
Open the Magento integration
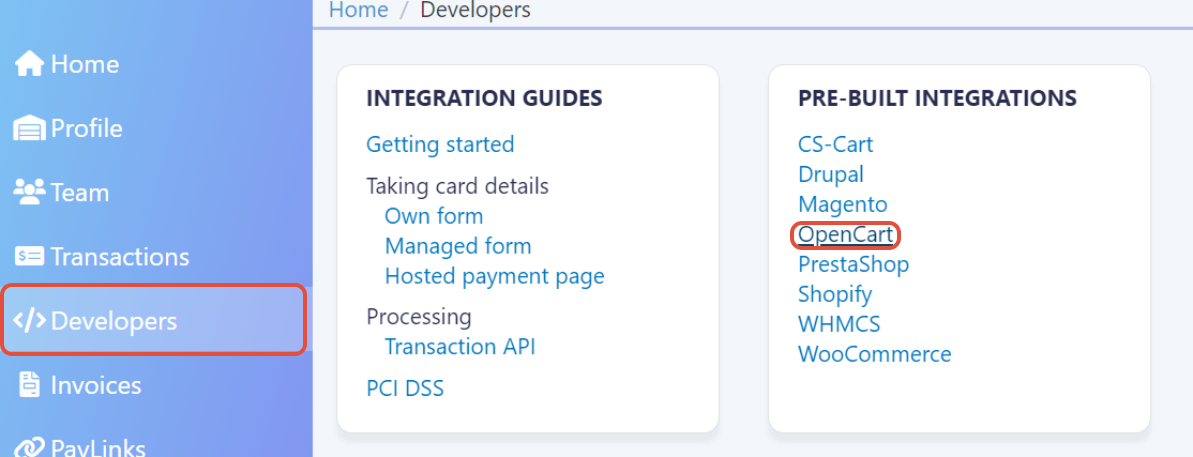843,205
